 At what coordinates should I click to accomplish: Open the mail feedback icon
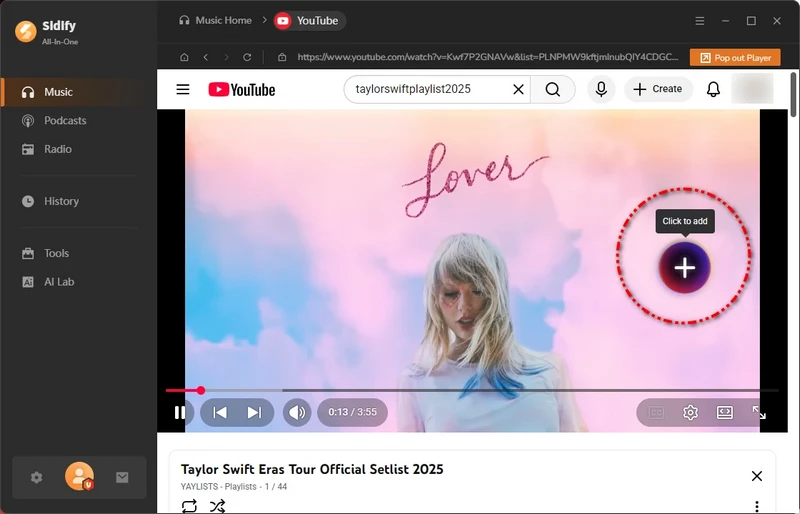(x=122, y=477)
